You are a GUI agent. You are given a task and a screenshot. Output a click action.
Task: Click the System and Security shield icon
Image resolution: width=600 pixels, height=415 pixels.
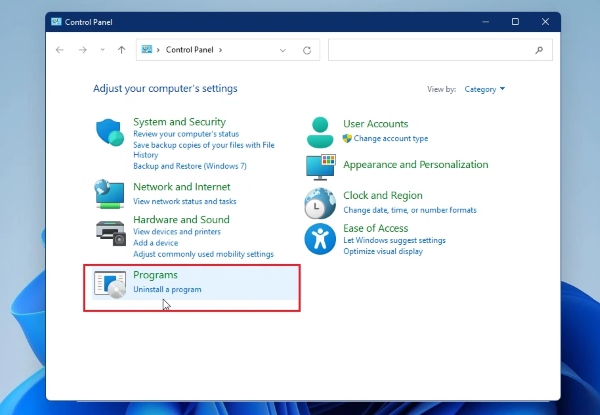pos(109,133)
